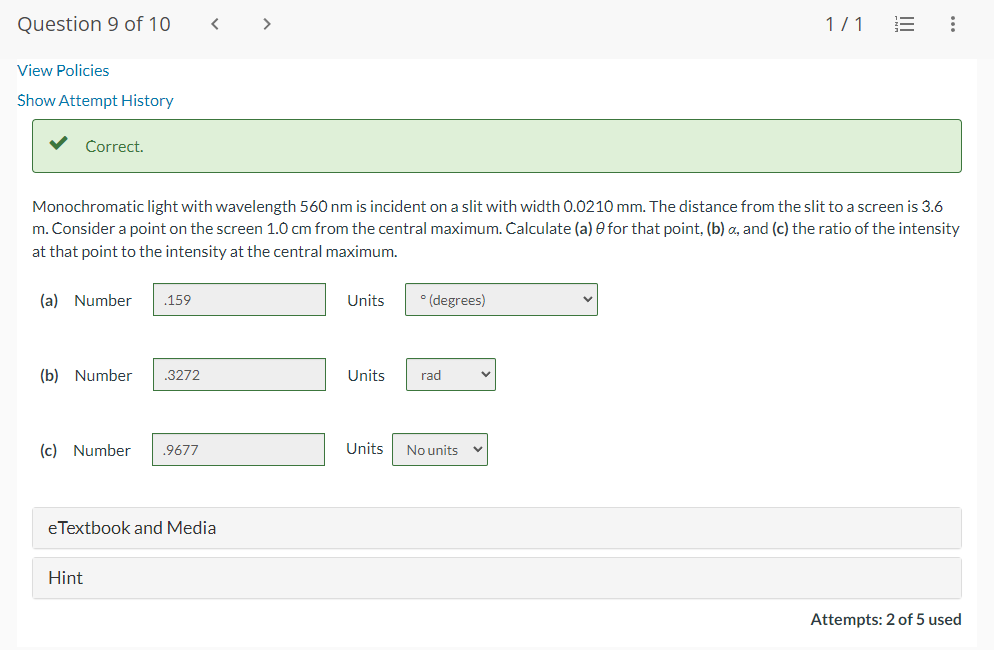The height and width of the screenshot is (650, 994).
Task: Go to the next question arrow
Action: coord(266,23)
